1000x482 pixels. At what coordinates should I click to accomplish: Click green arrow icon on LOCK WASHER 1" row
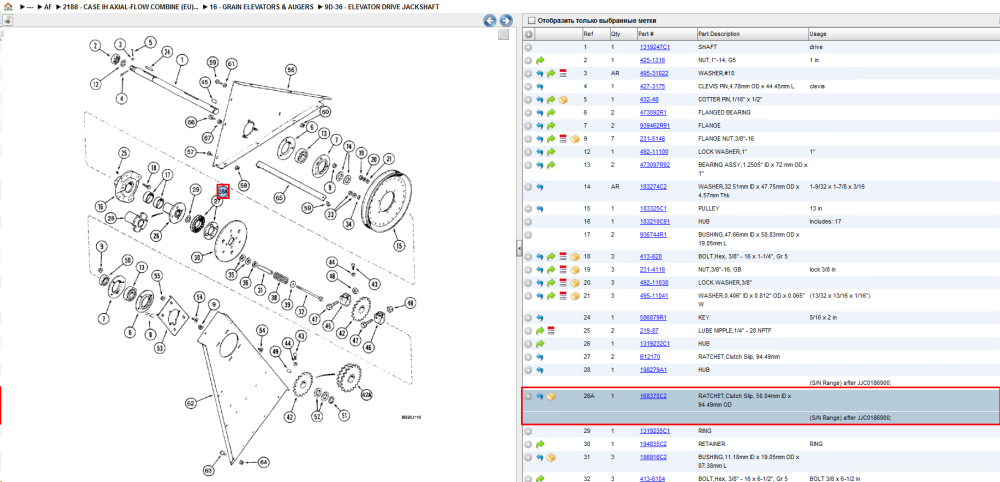tap(552, 152)
